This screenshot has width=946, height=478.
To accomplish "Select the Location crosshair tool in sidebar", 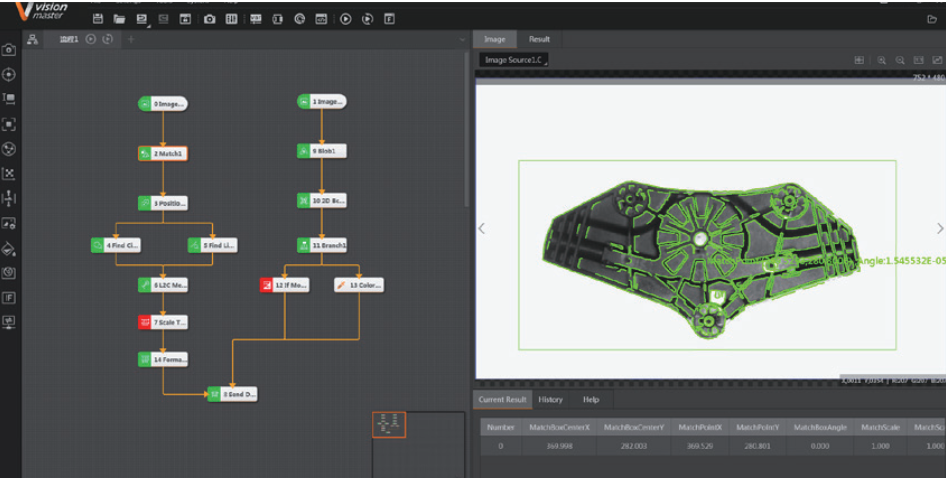I will [8, 74].
